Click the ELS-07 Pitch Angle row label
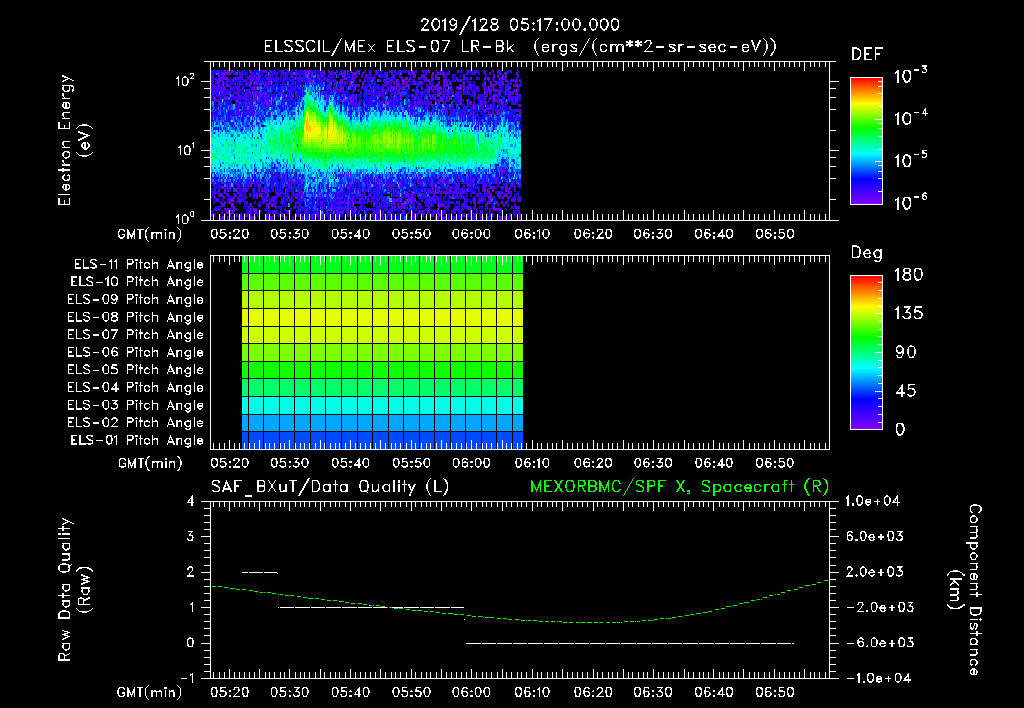This screenshot has width=1024, height=708. 136,334
